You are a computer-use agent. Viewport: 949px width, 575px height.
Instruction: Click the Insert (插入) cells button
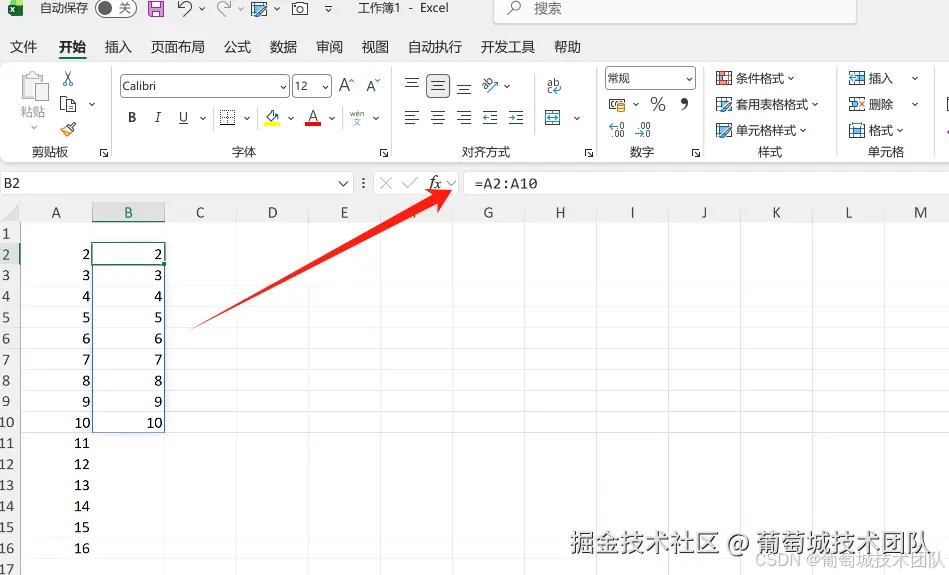pos(871,78)
